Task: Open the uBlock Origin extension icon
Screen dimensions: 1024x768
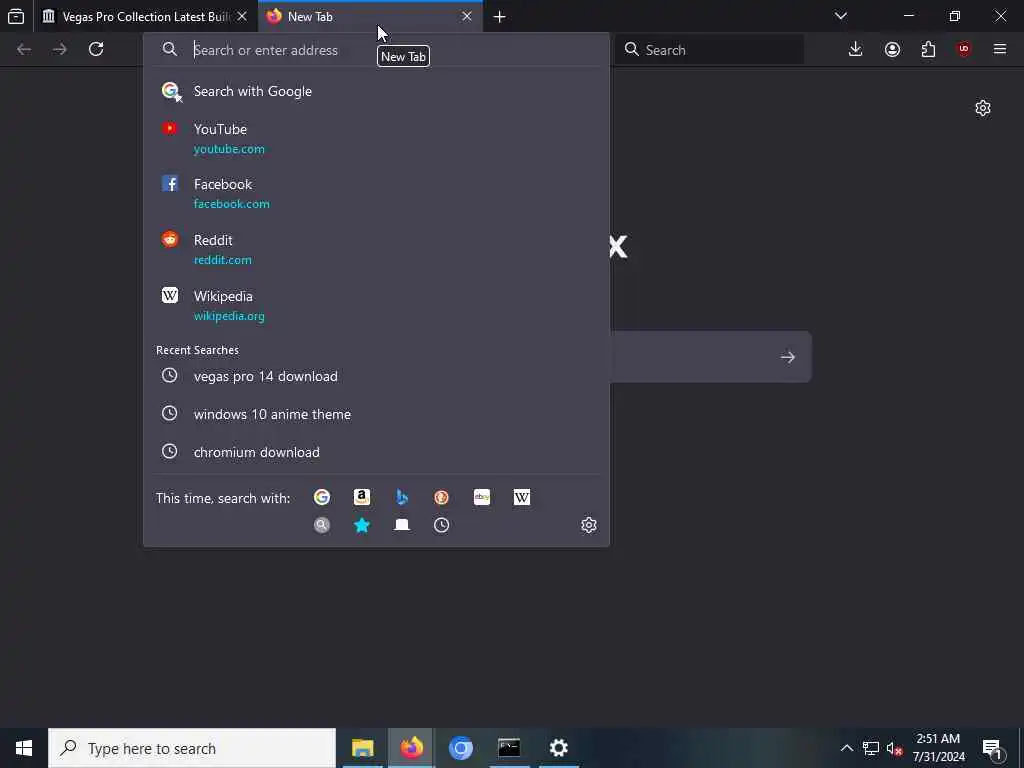Action: pyautogui.click(x=964, y=50)
